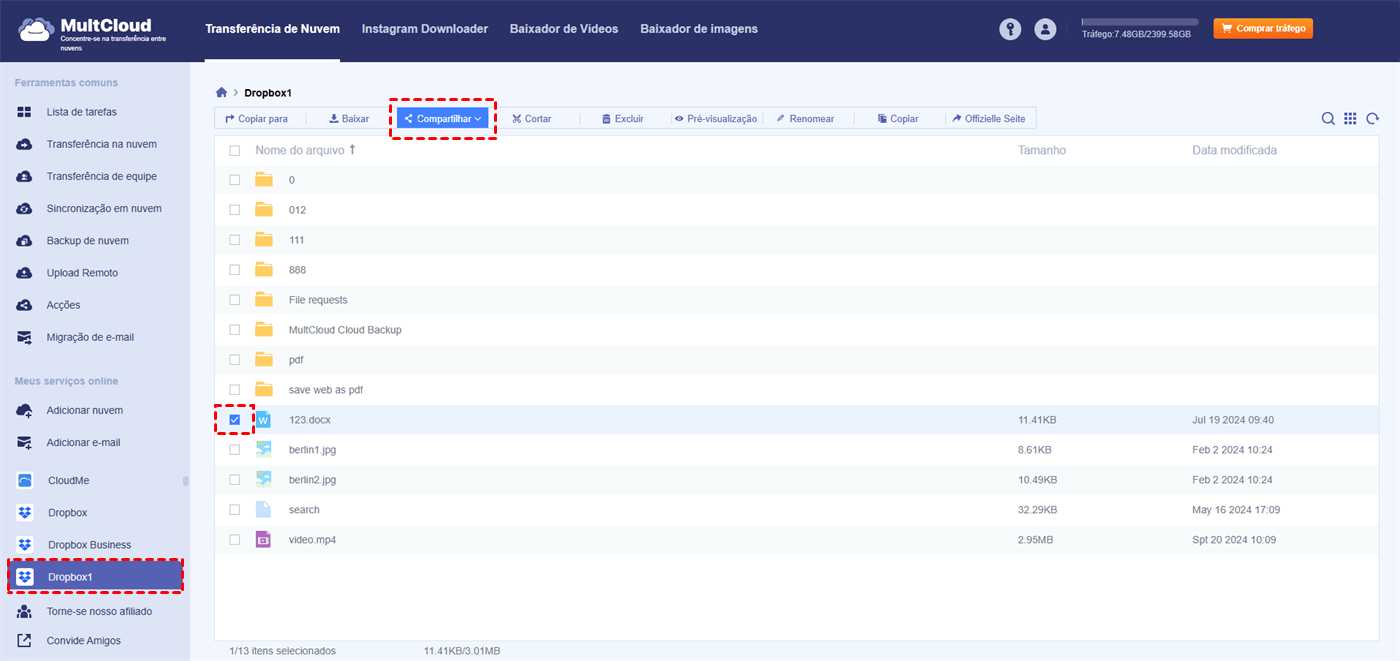
Task: Expand the Compartilhar dropdown
Action: (x=443, y=117)
